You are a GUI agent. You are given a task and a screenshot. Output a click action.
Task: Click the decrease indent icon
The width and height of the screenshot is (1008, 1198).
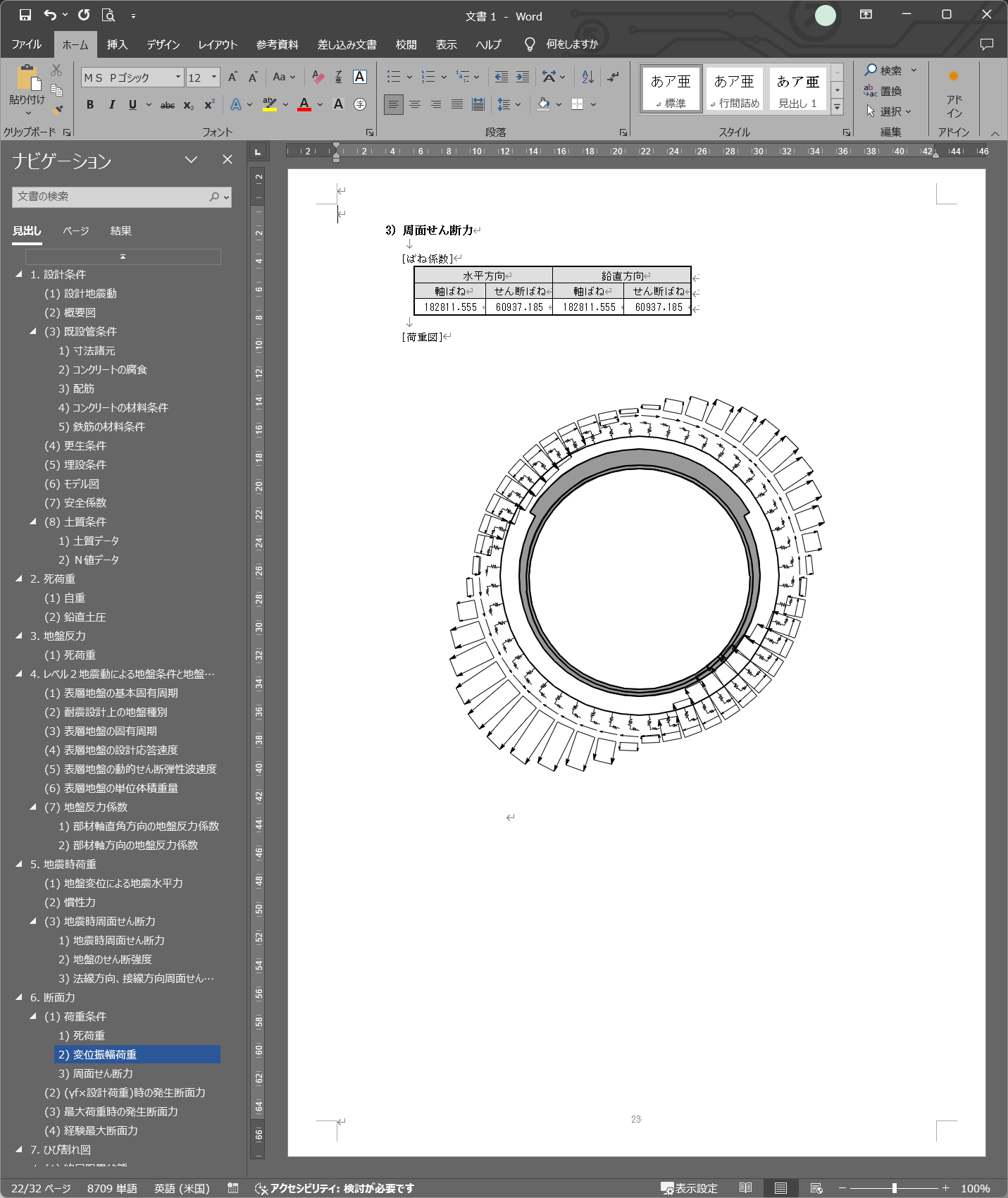(502, 77)
